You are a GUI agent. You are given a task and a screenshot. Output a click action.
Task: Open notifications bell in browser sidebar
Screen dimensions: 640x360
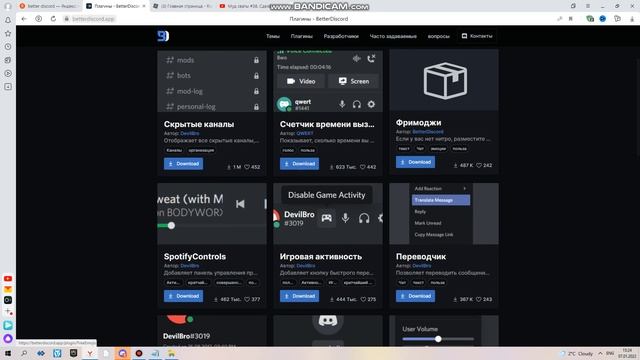(8, 20)
